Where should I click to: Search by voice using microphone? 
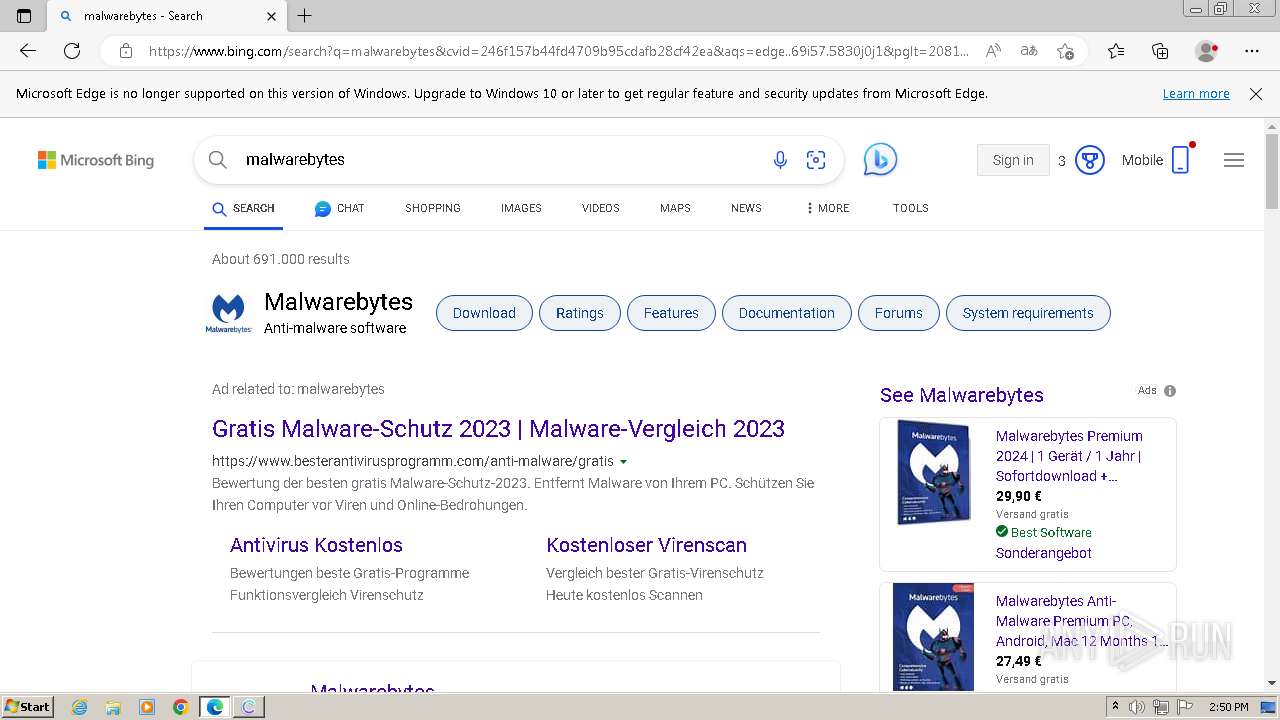(780, 160)
